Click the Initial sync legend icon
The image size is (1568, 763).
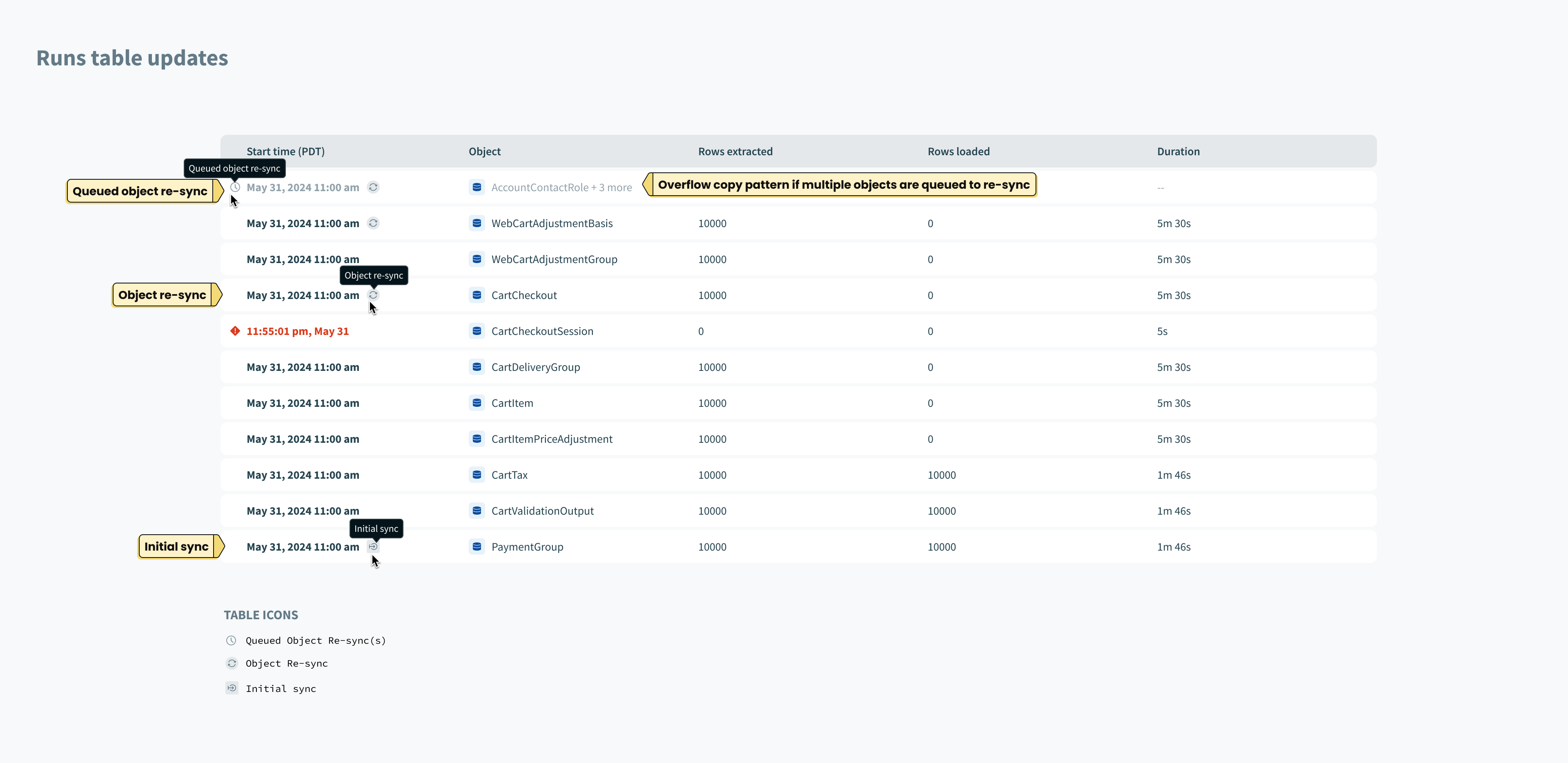point(231,688)
